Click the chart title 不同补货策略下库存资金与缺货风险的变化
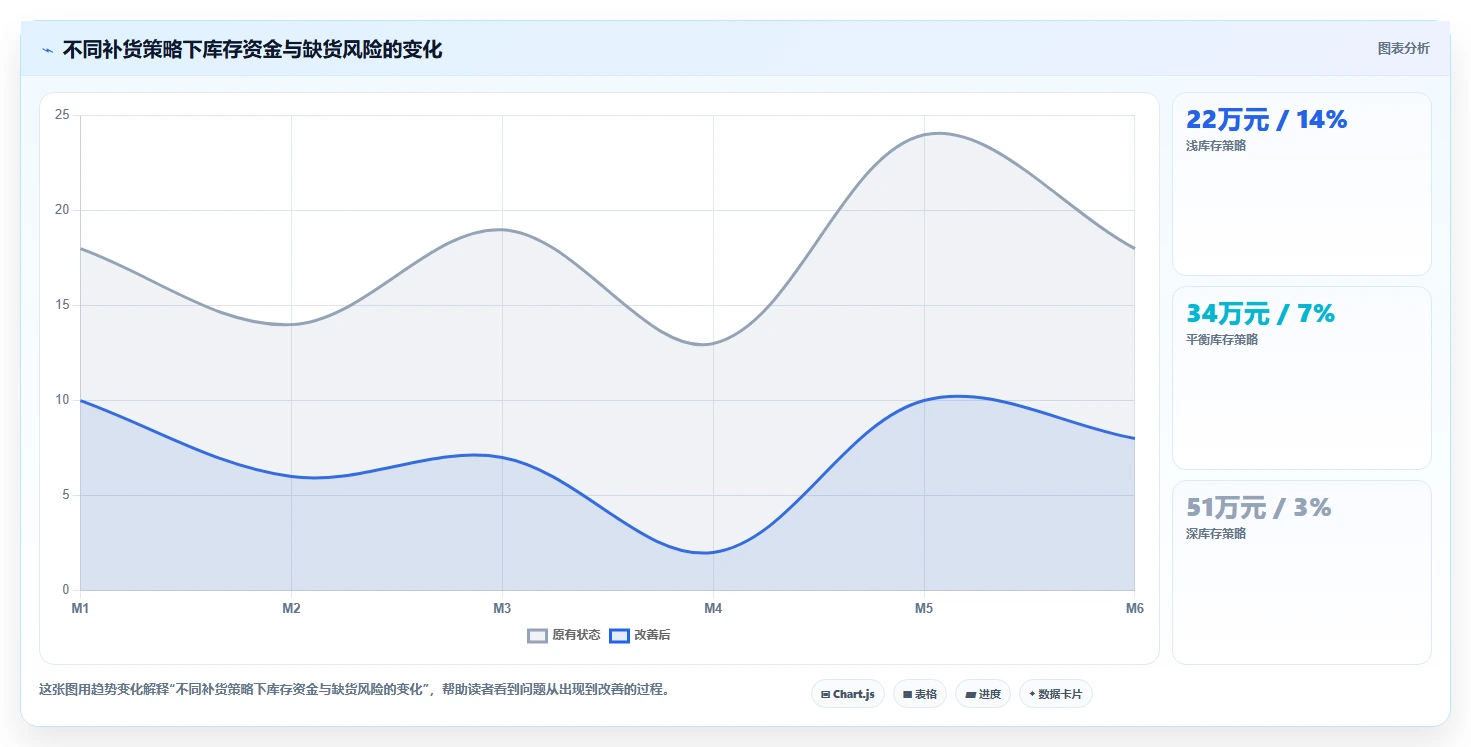 point(252,49)
